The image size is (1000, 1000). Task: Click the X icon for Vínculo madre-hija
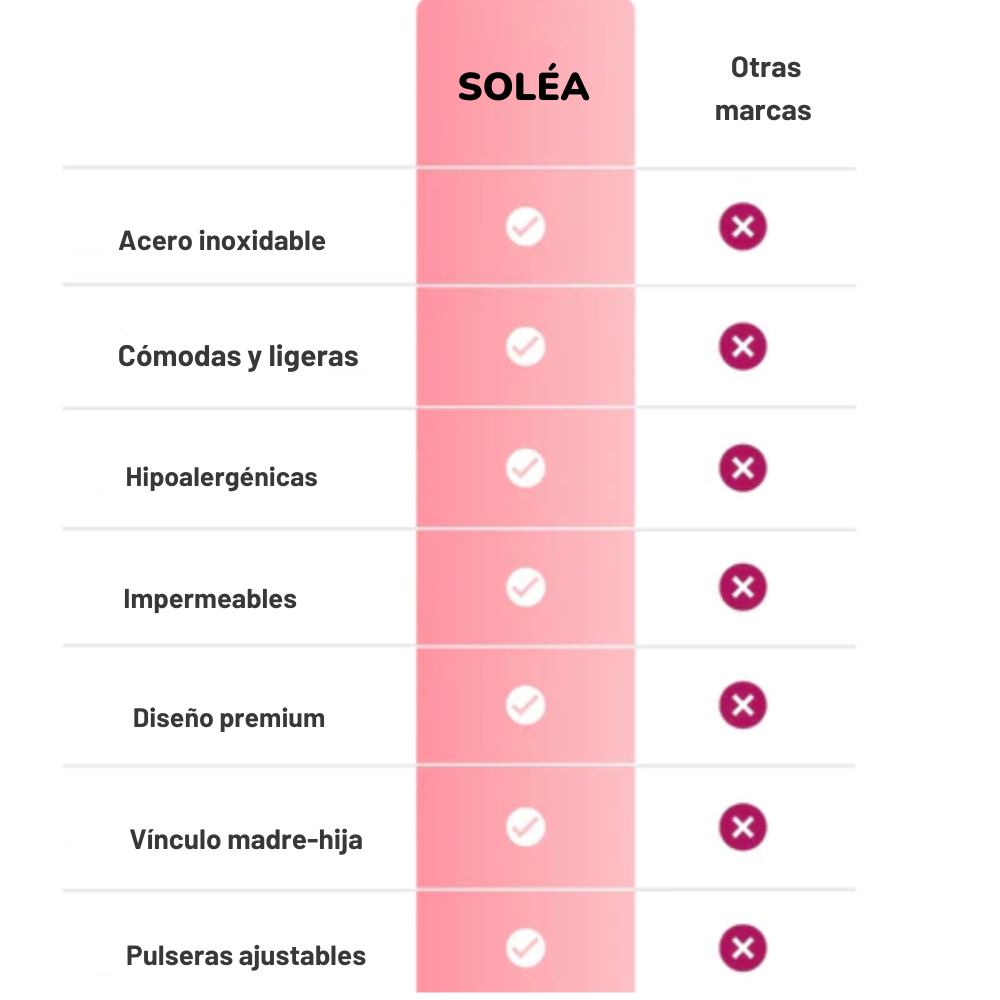pos(743,827)
